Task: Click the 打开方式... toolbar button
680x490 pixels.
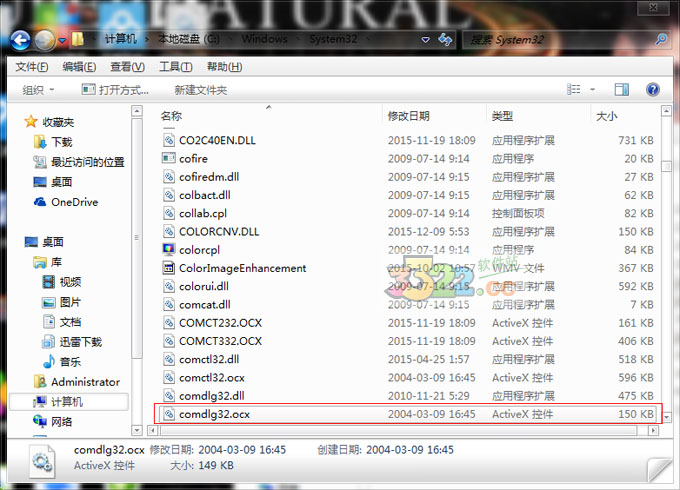Action: click(115, 90)
